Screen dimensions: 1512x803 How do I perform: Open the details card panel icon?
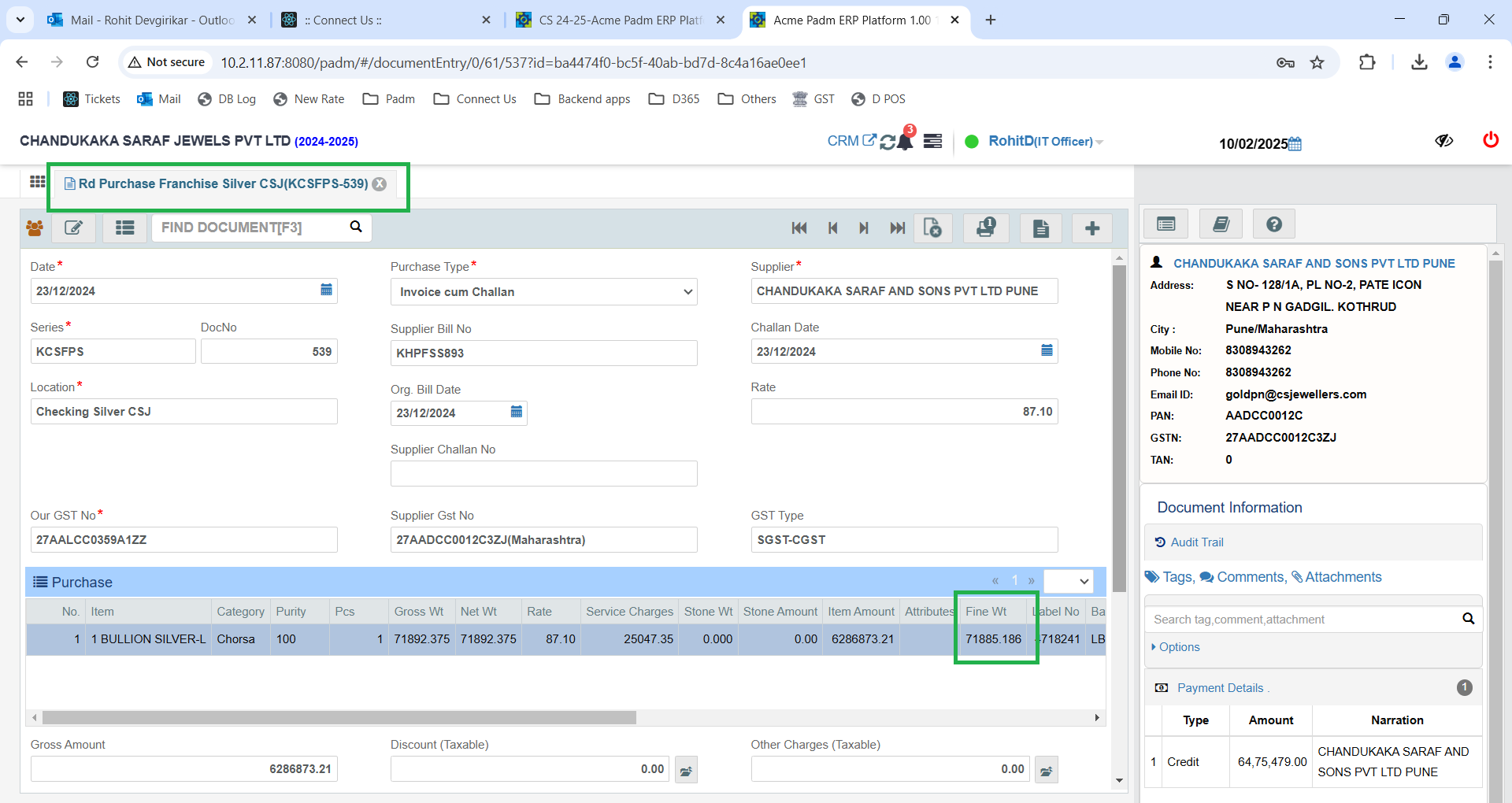pos(1166,224)
